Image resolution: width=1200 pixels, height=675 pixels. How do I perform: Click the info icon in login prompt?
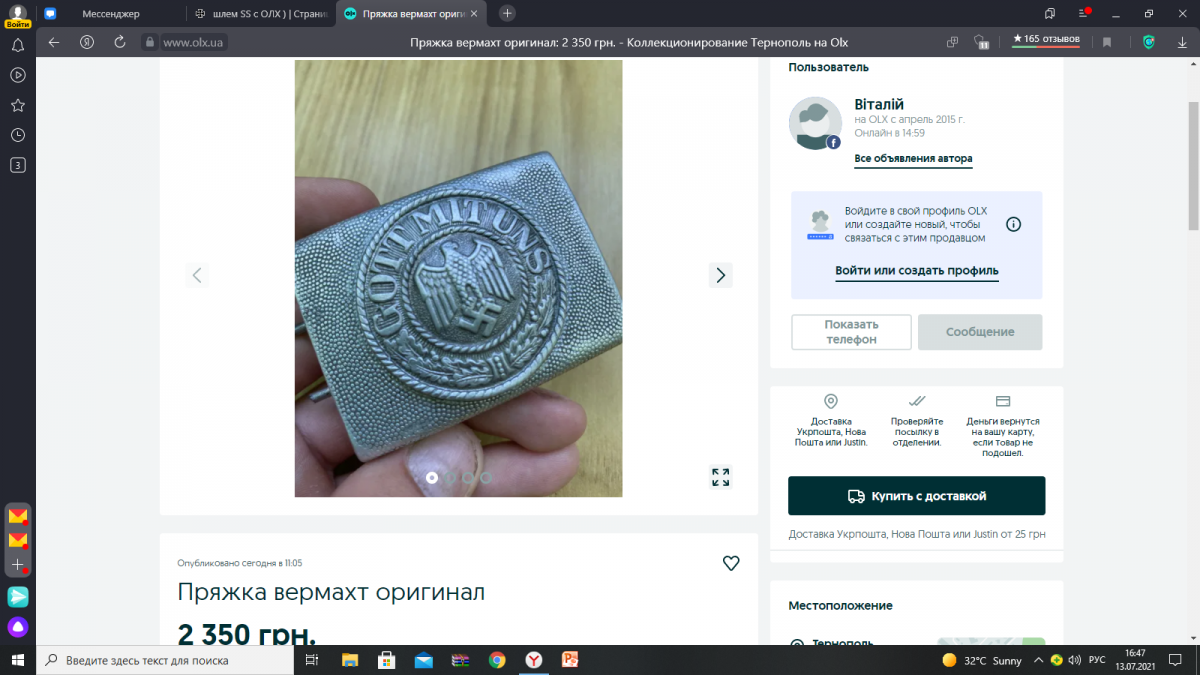1013,224
